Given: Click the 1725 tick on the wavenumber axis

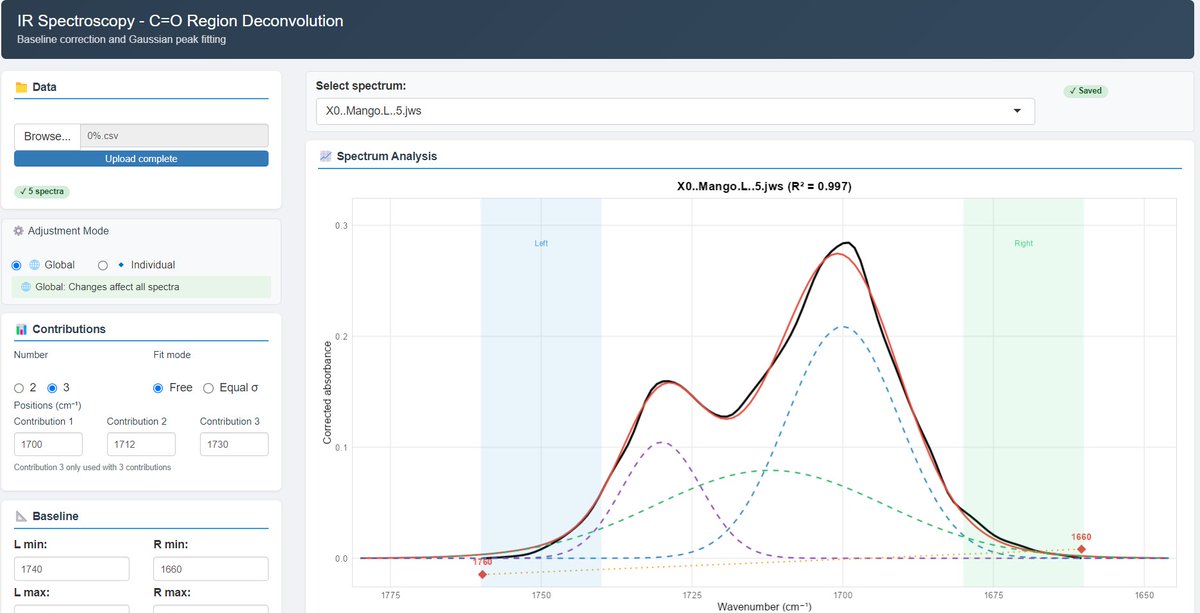Looking at the screenshot, I should point(692,594).
